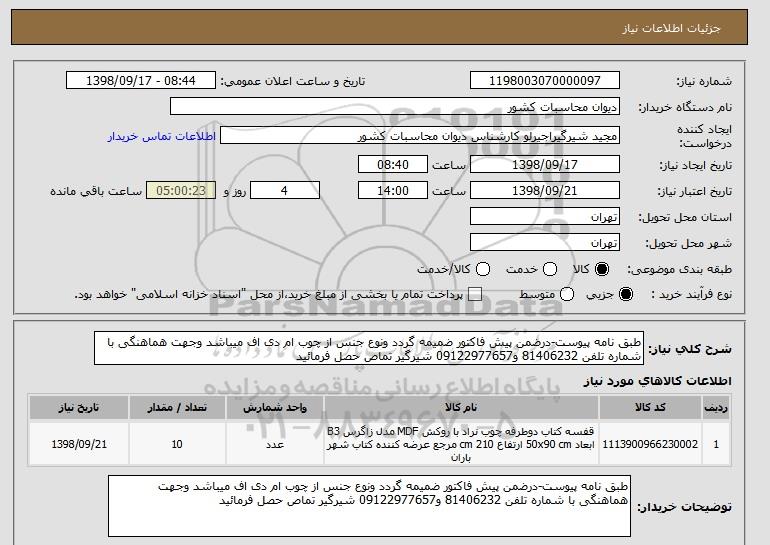Image resolution: width=770 pixels, height=545 pixels.
Task: Click the نام کالا column header
Action: (x=461, y=408)
